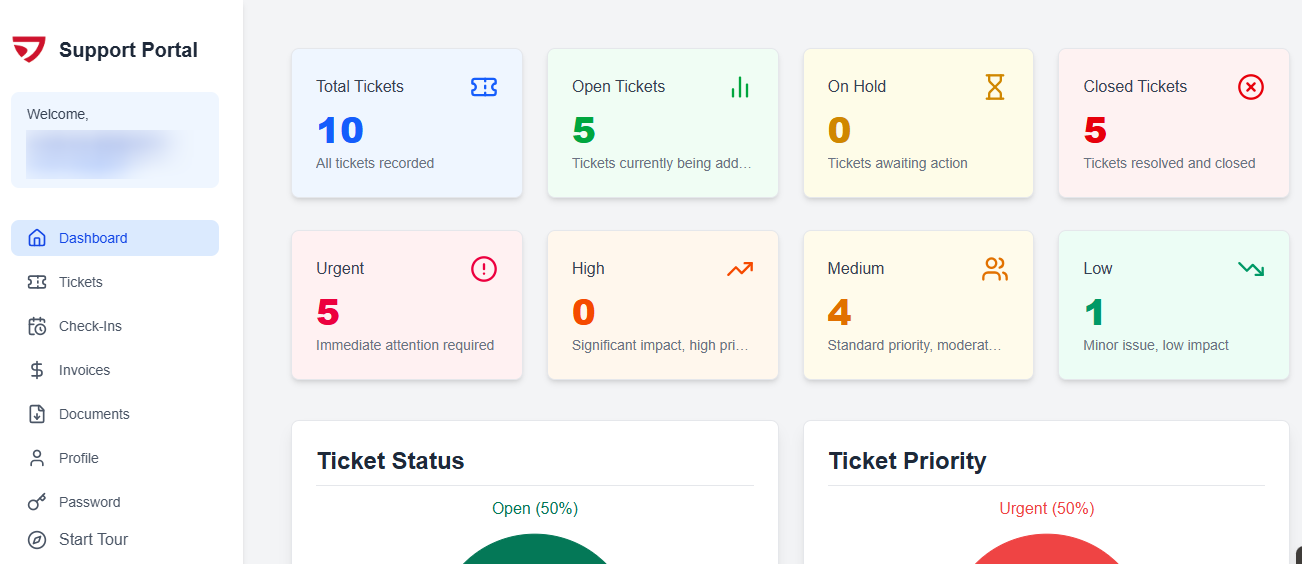Screen dimensions: 1302x564
Task: Click the Open (50%) legend label
Action: (535, 509)
